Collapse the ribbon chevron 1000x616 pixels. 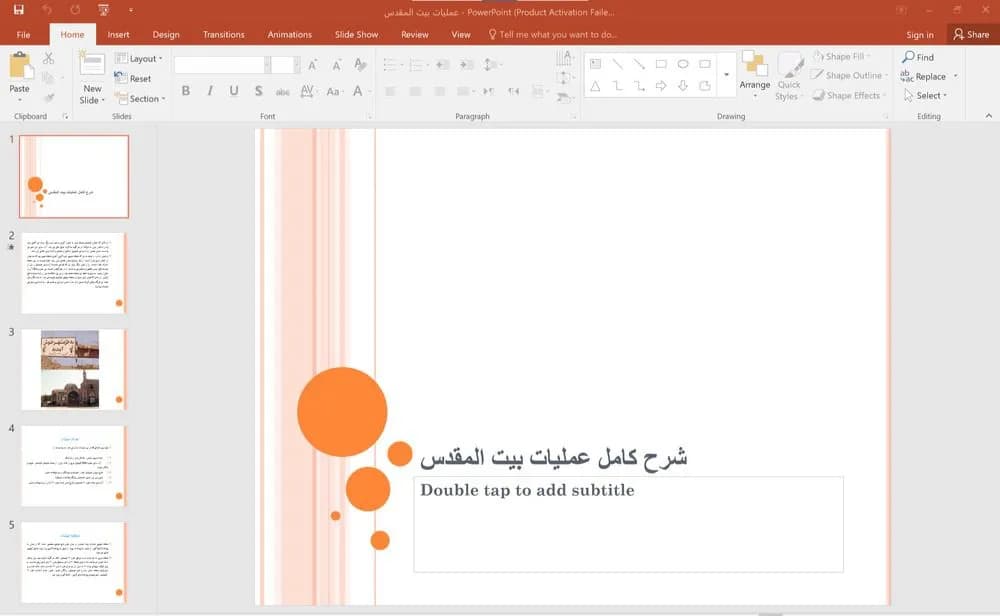point(989,116)
